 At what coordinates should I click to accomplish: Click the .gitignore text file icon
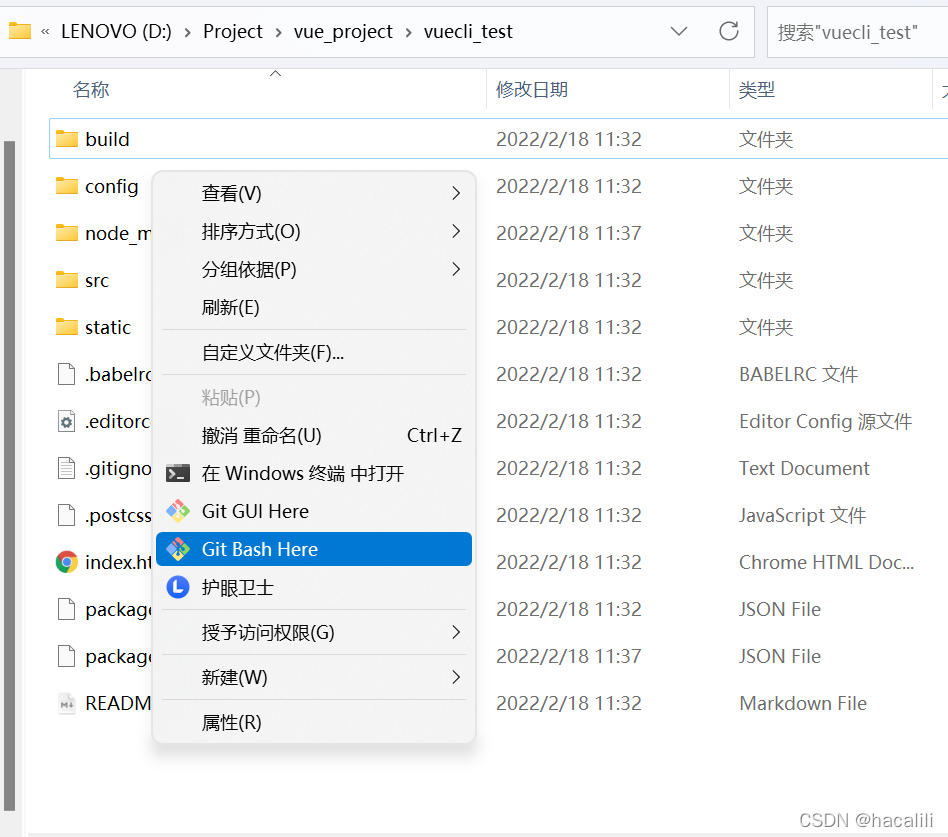(x=67, y=468)
